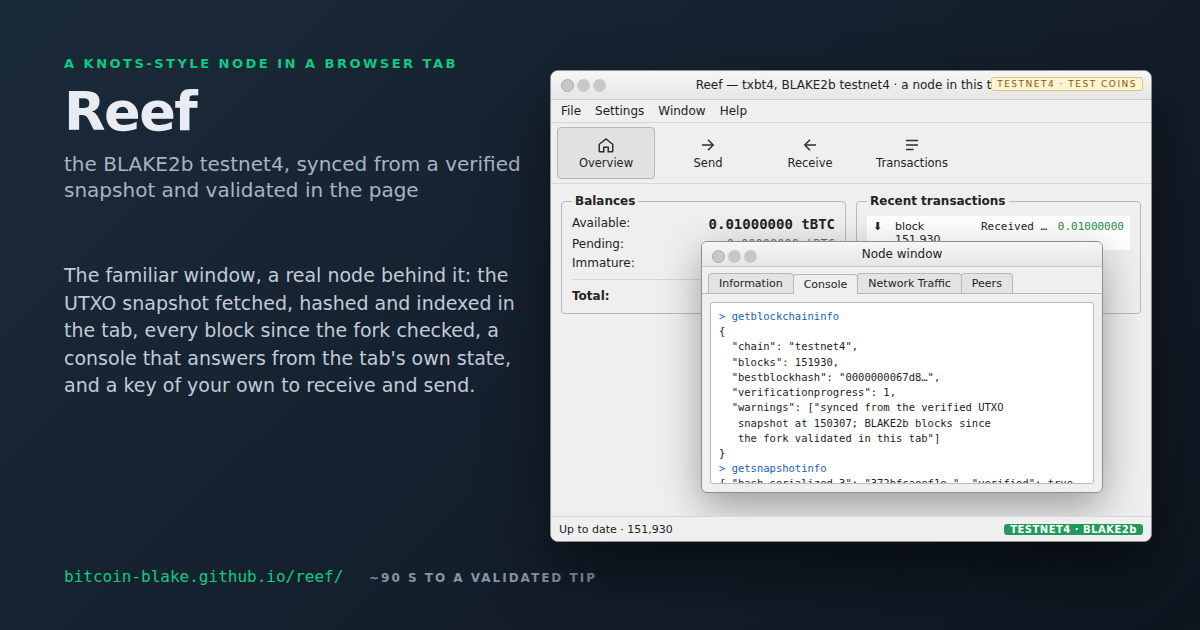The image size is (1200, 630).
Task: Click 'Received …' in the recent transaction row
Action: pos(1014,226)
